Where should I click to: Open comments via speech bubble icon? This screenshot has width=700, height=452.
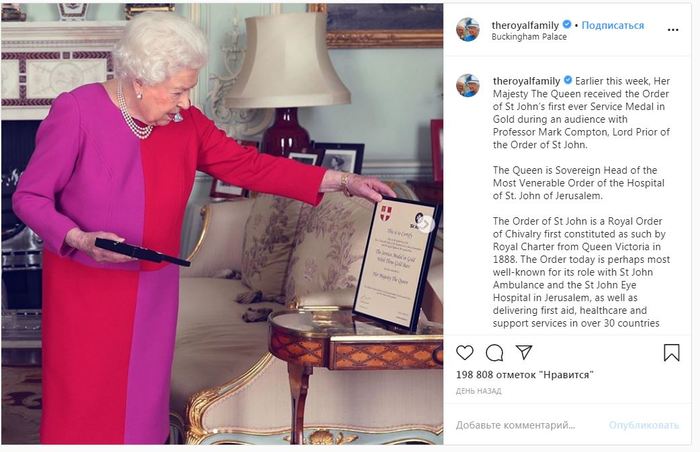point(494,353)
